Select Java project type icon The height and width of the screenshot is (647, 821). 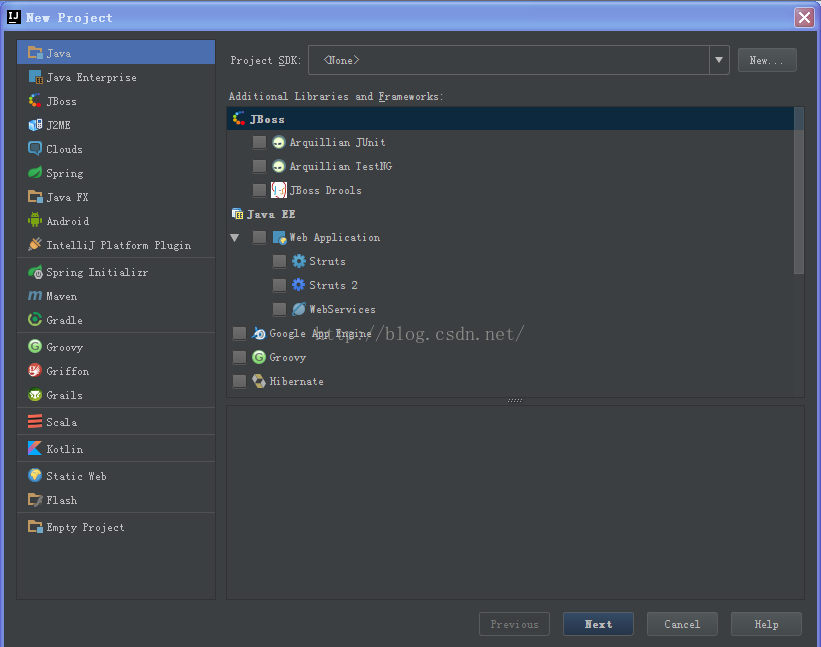click(35, 53)
